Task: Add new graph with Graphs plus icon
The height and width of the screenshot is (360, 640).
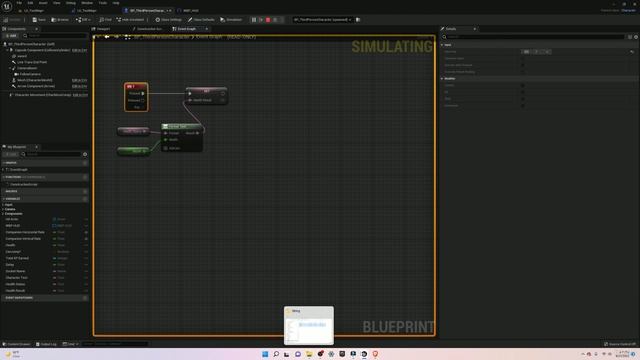Action: tap(85, 163)
